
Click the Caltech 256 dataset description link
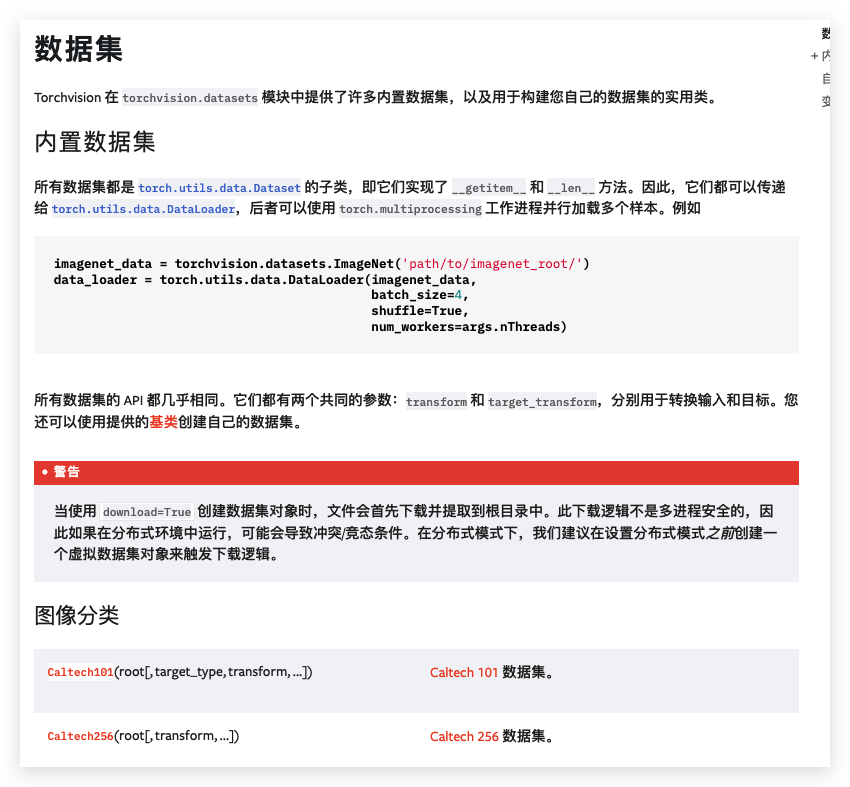click(463, 736)
